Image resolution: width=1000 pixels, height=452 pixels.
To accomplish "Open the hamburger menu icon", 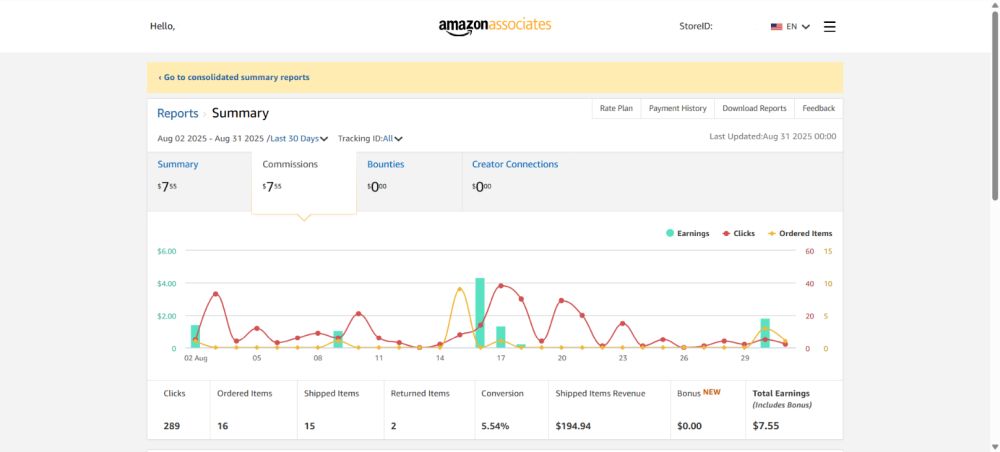I will [829, 27].
